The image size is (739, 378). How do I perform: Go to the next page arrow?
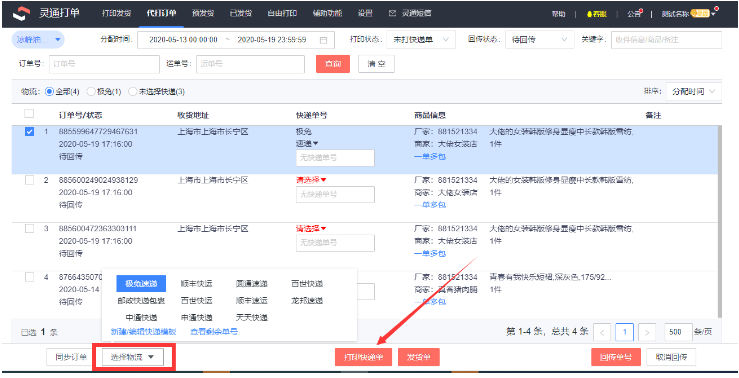click(647, 332)
